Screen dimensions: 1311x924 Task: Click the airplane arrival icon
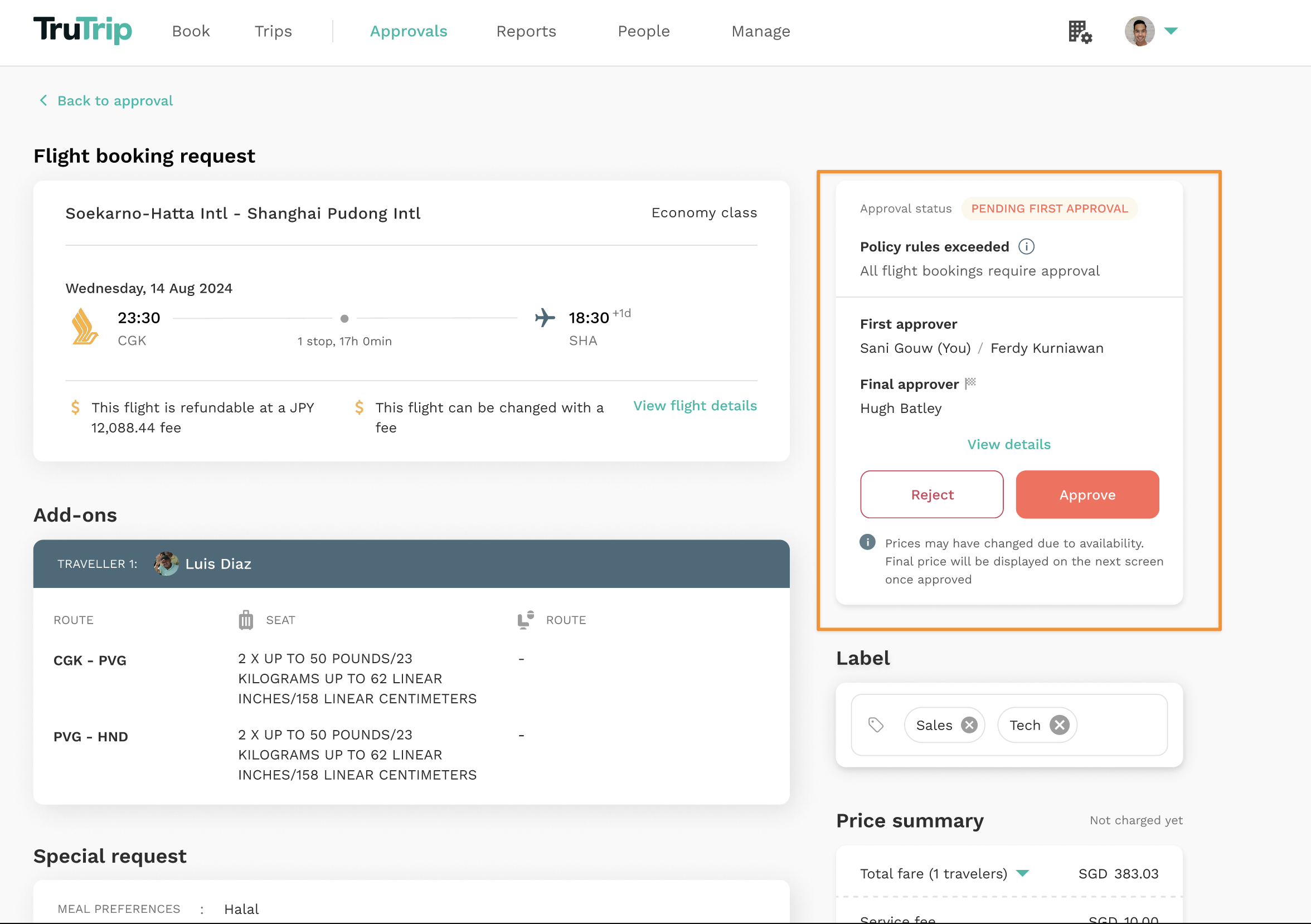click(545, 317)
